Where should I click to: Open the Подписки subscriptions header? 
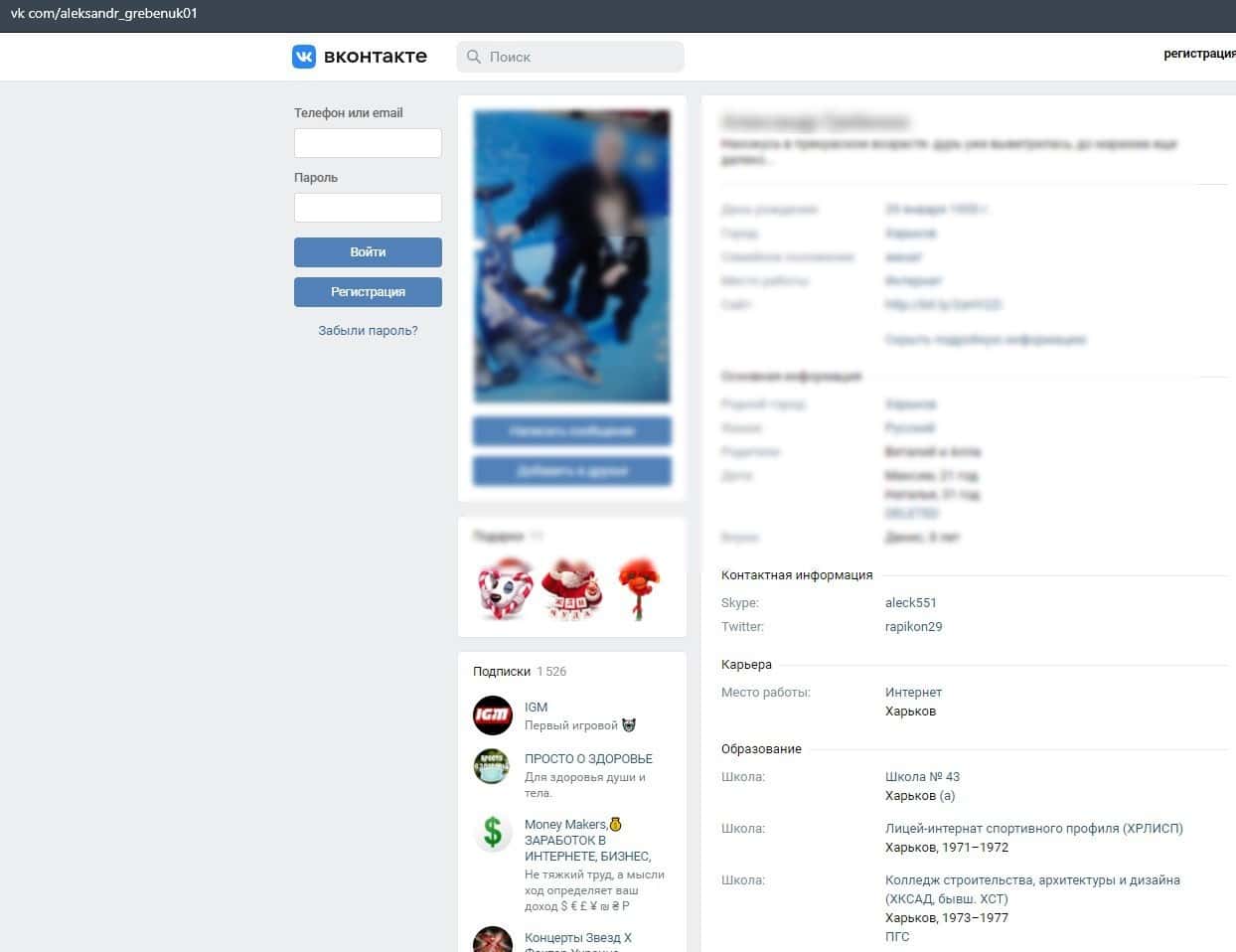point(502,672)
